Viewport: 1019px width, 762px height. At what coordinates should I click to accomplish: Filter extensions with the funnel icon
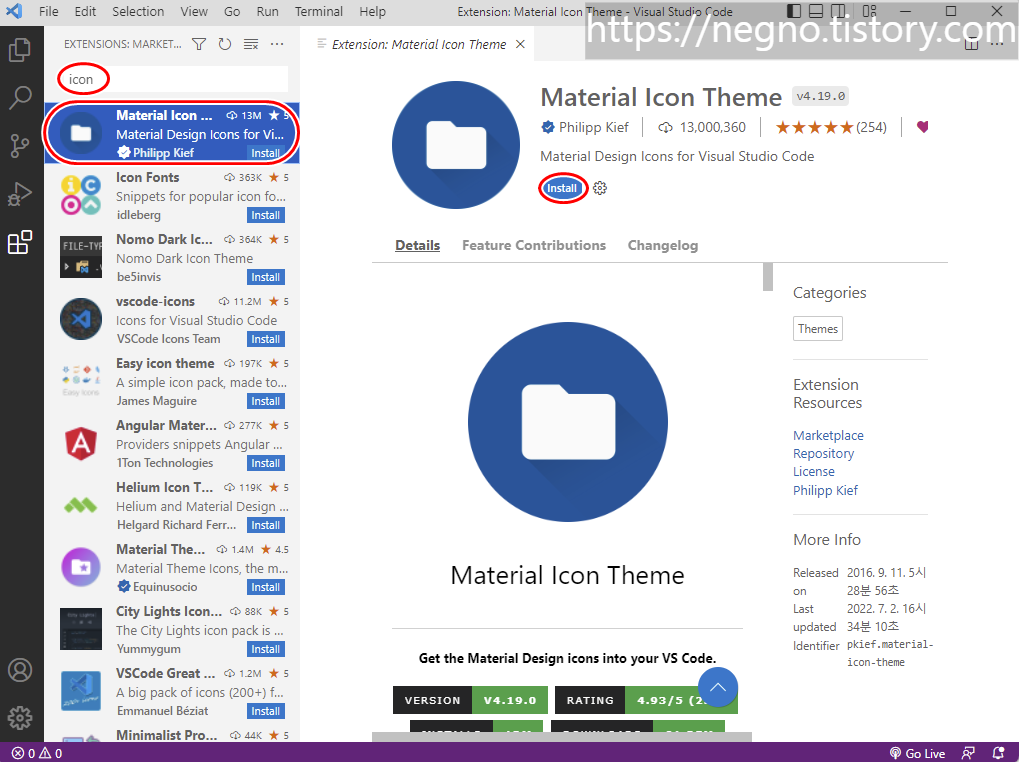point(199,44)
